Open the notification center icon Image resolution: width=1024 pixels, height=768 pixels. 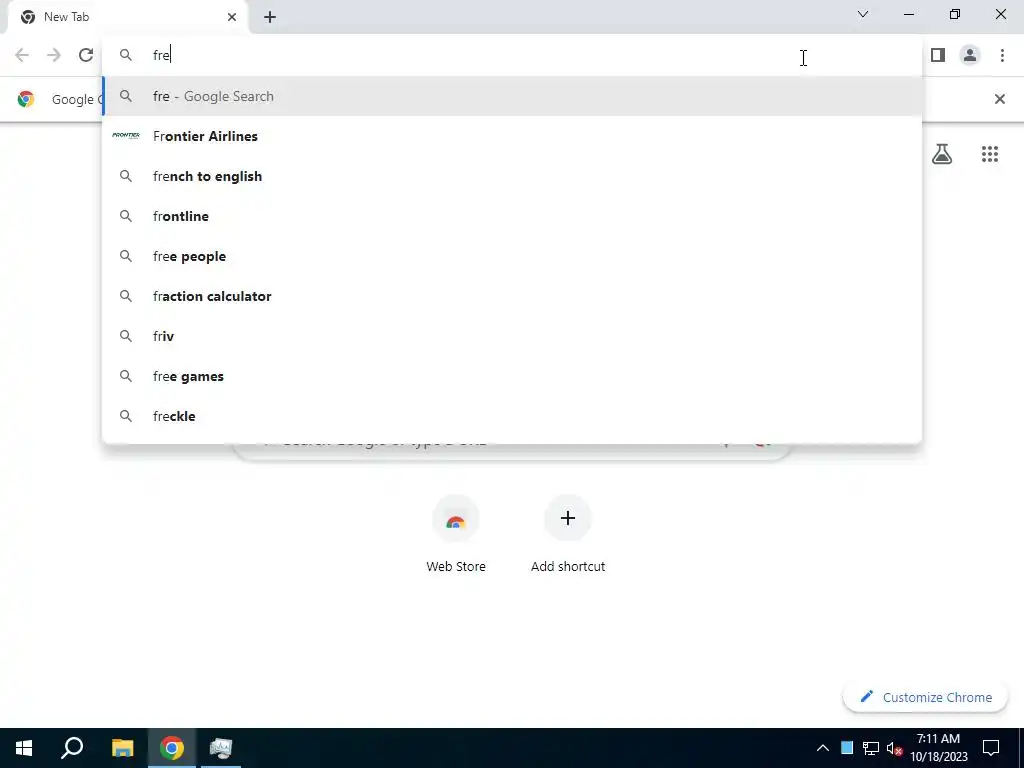[991, 748]
